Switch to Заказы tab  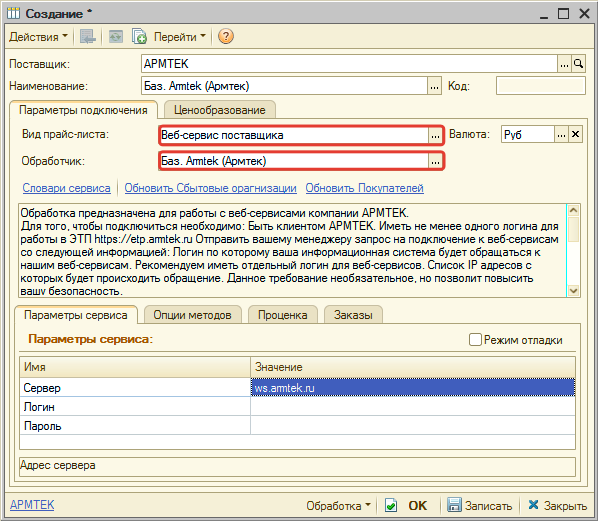coord(353,315)
